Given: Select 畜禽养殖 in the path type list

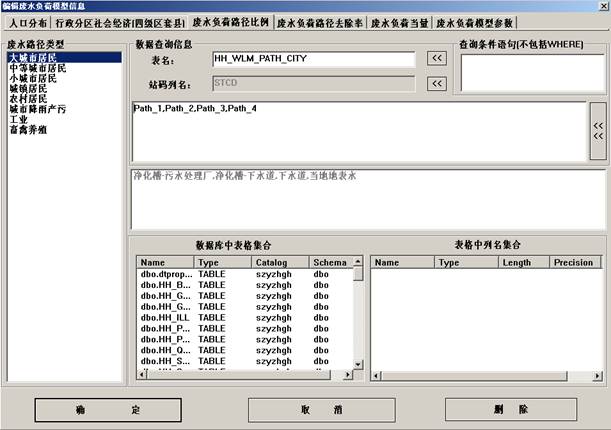Looking at the screenshot, I should pos(30,129).
